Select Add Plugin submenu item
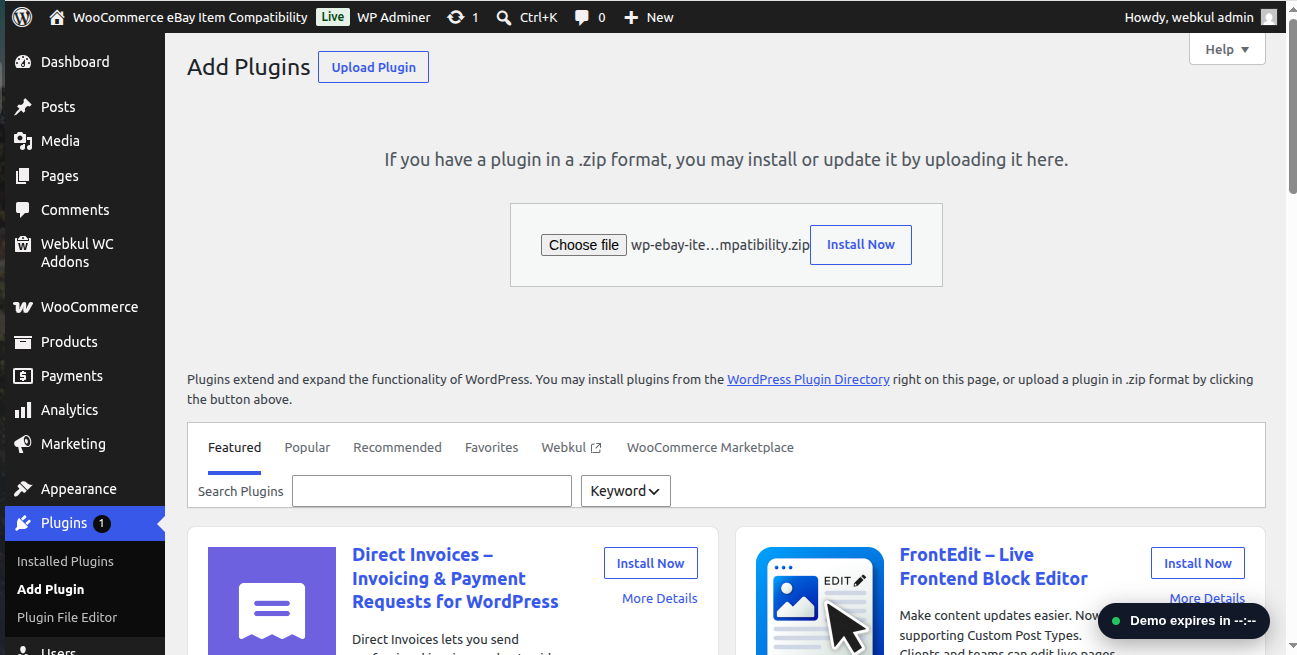This screenshot has width=1297, height=655. (50, 589)
